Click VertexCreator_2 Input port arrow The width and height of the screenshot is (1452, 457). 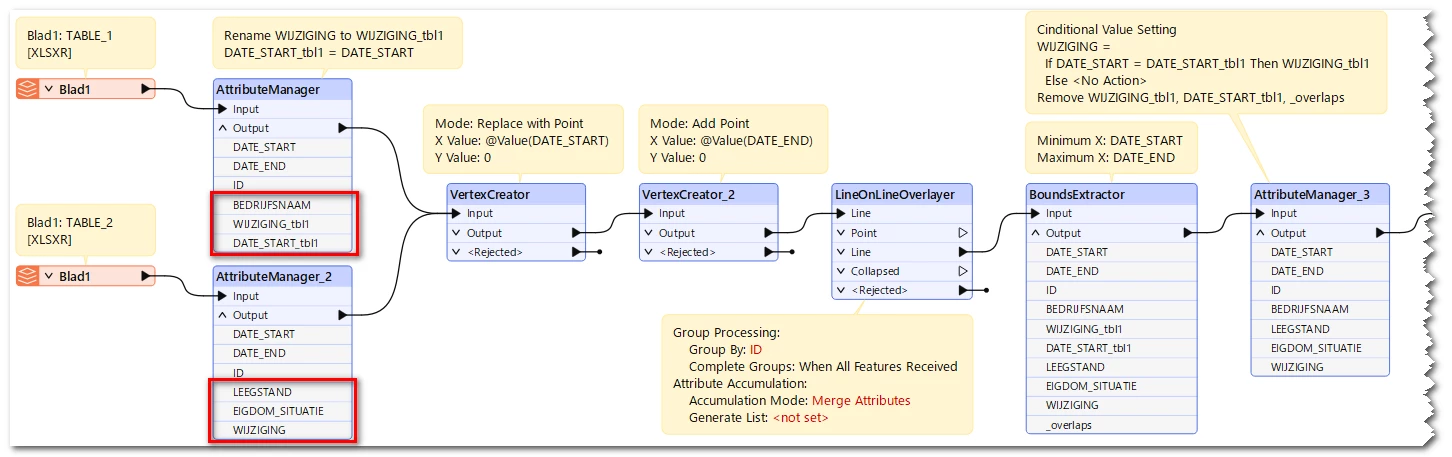pos(650,213)
